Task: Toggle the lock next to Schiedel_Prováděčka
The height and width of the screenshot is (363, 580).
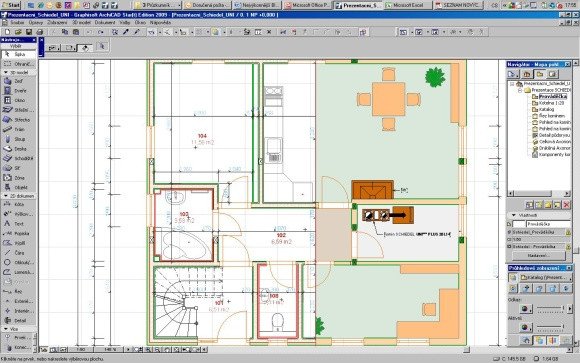Action: pyautogui.click(x=568, y=232)
